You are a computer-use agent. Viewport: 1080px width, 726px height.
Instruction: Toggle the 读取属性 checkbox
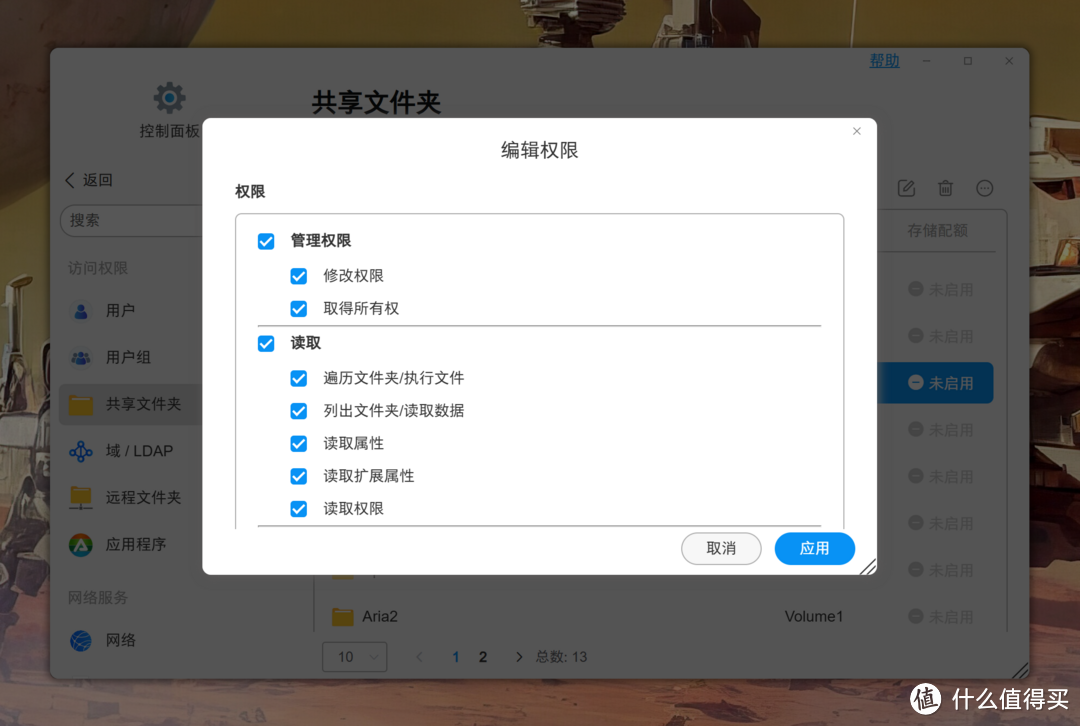pyautogui.click(x=298, y=444)
